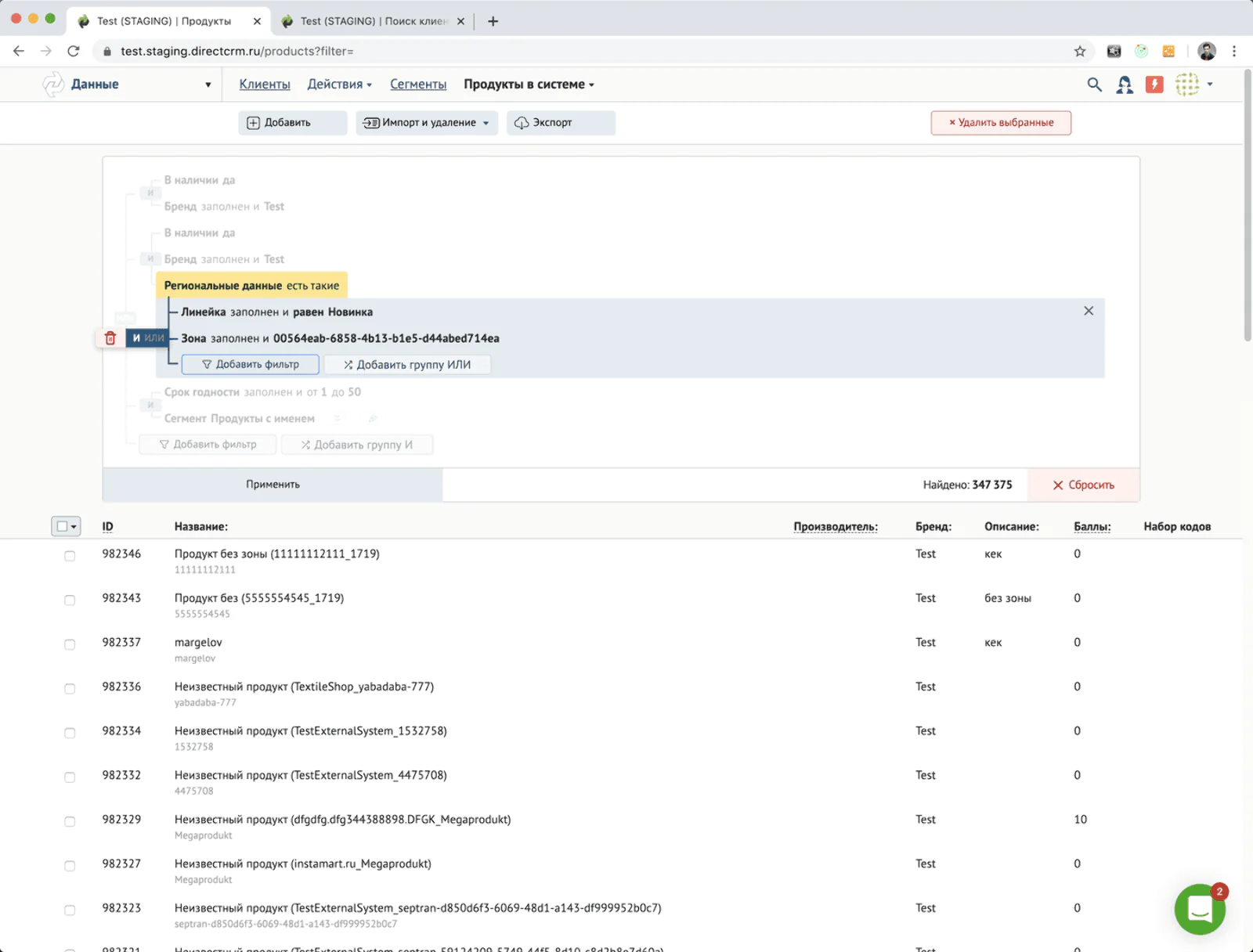
Task: Close the regional data filter with X
Action: [1089, 311]
